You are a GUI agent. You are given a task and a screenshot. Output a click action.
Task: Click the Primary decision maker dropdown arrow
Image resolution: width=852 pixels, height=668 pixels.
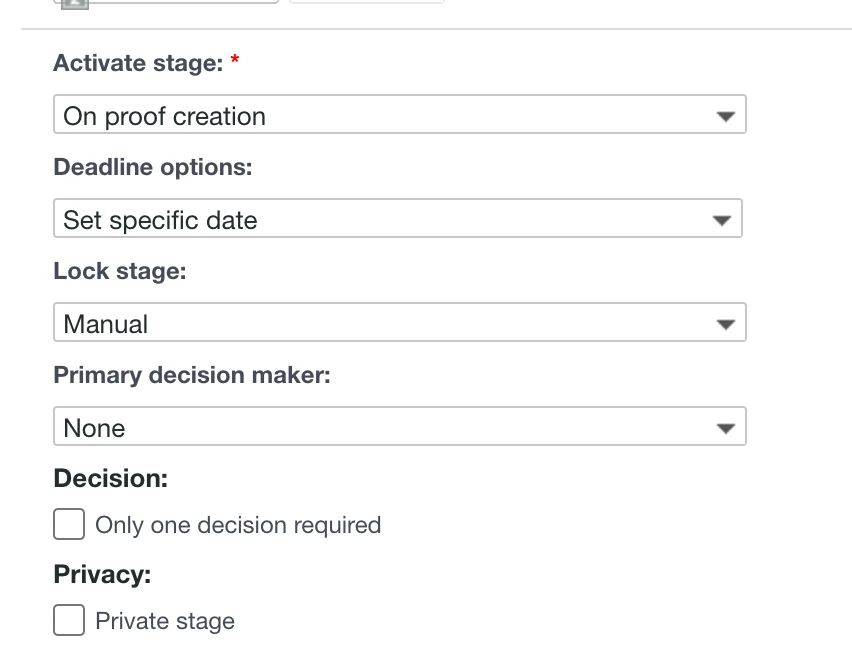(x=726, y=428)
